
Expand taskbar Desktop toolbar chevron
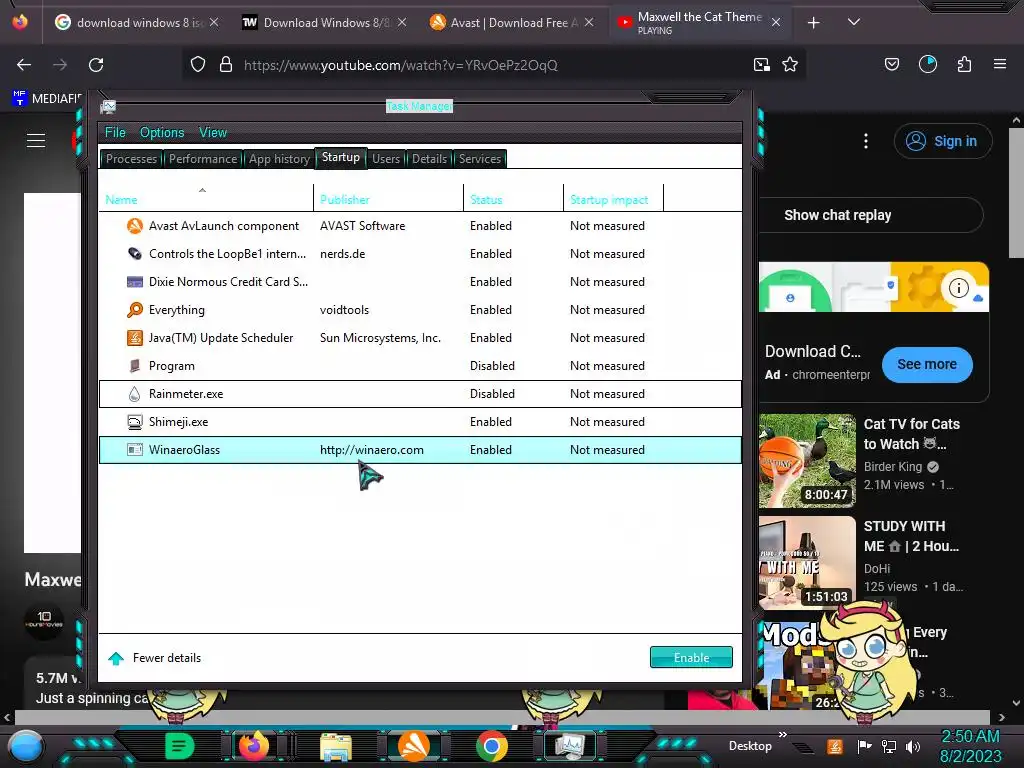pos(783,735)
